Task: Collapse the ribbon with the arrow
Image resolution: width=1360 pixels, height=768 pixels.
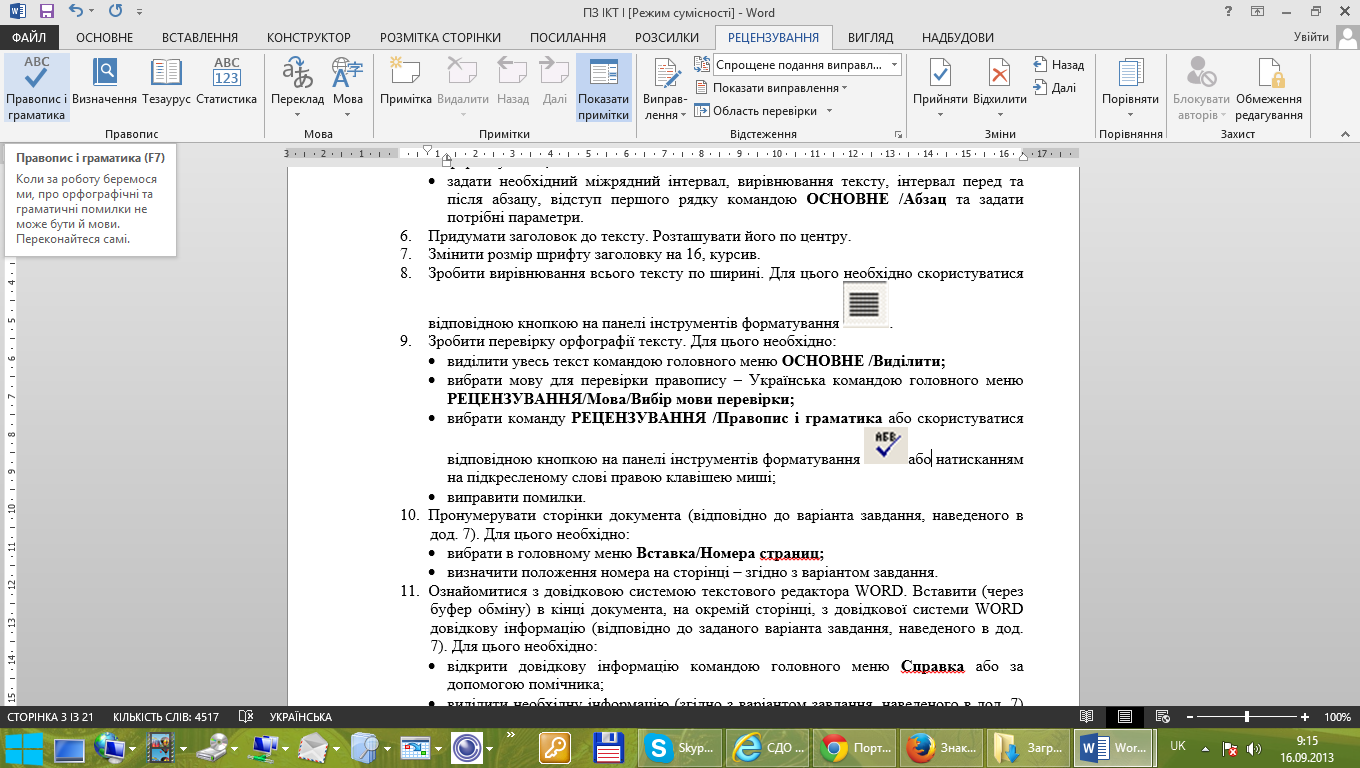Action: pyautogui.click(x=1346, y=134)
